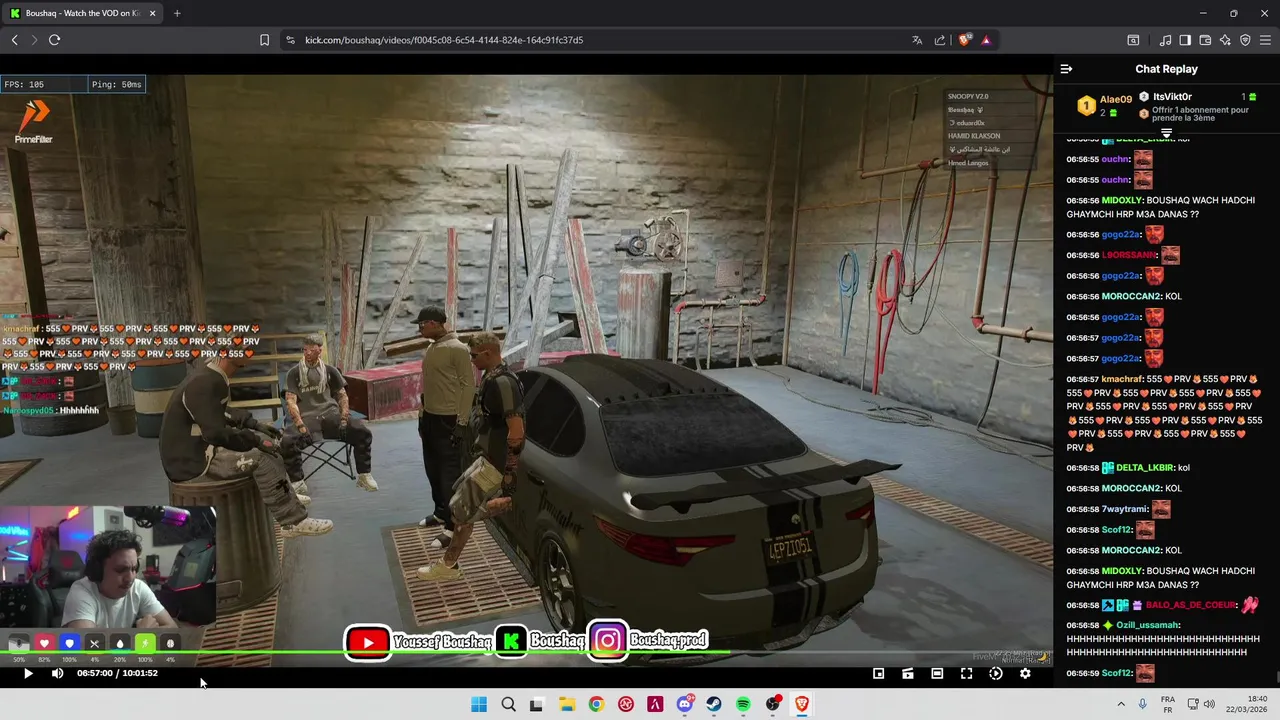Screen dimensions: 1280x720
Task: Reload the page
Action: [x=54, y=40]
